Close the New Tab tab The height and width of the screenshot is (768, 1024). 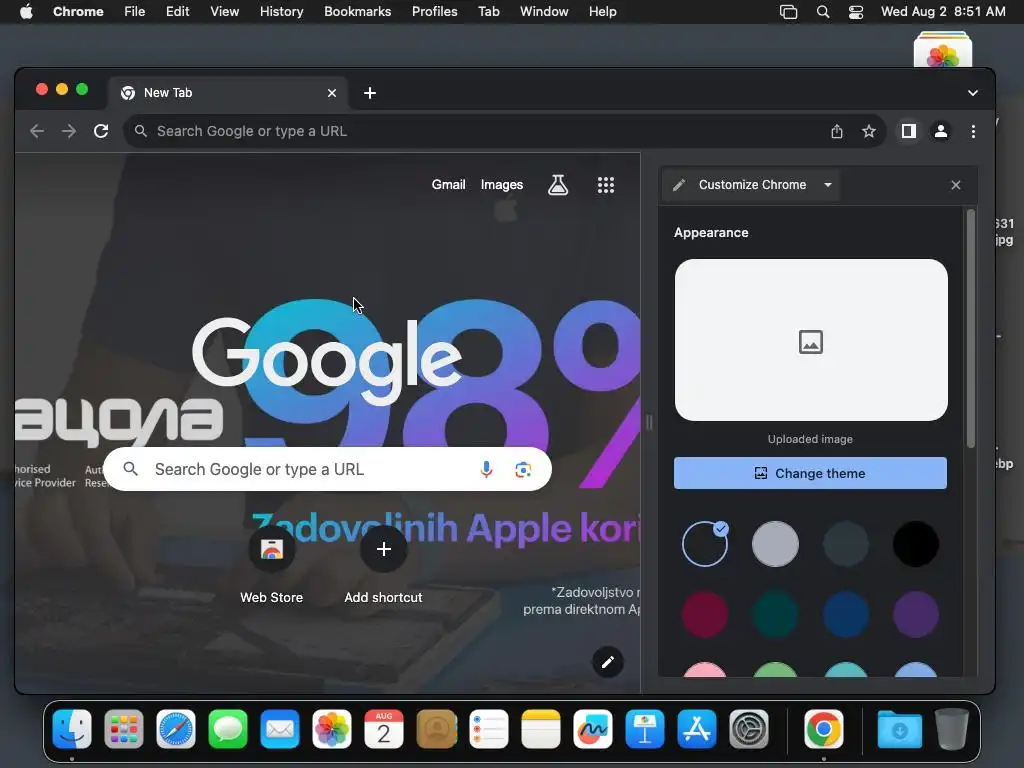point(332,93)
